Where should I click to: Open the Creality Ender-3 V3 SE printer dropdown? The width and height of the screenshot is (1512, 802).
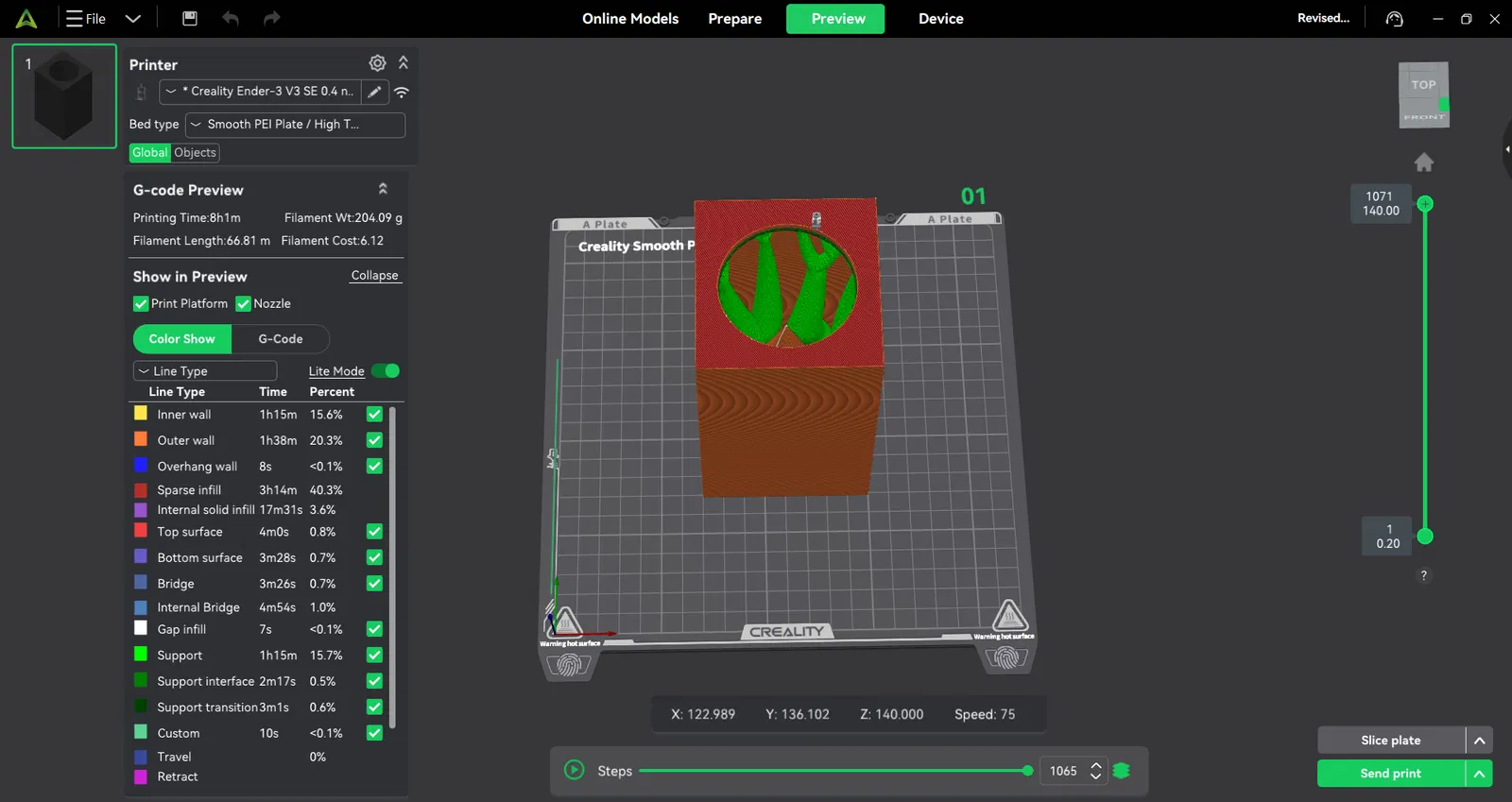pos(260,92)
